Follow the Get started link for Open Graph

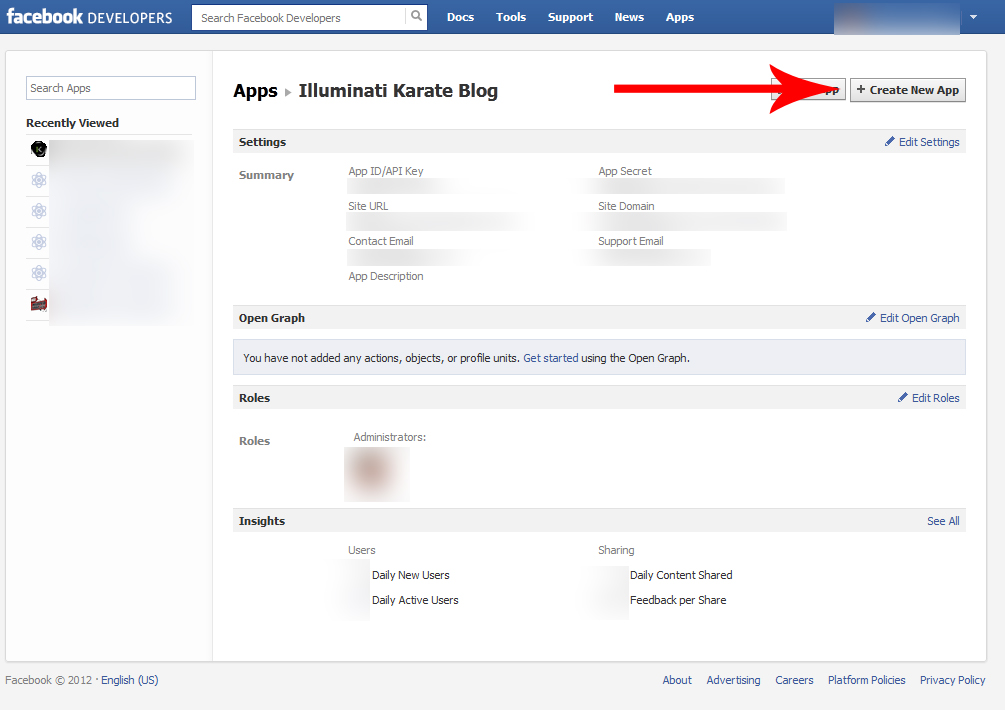click(x=550, y=358)
